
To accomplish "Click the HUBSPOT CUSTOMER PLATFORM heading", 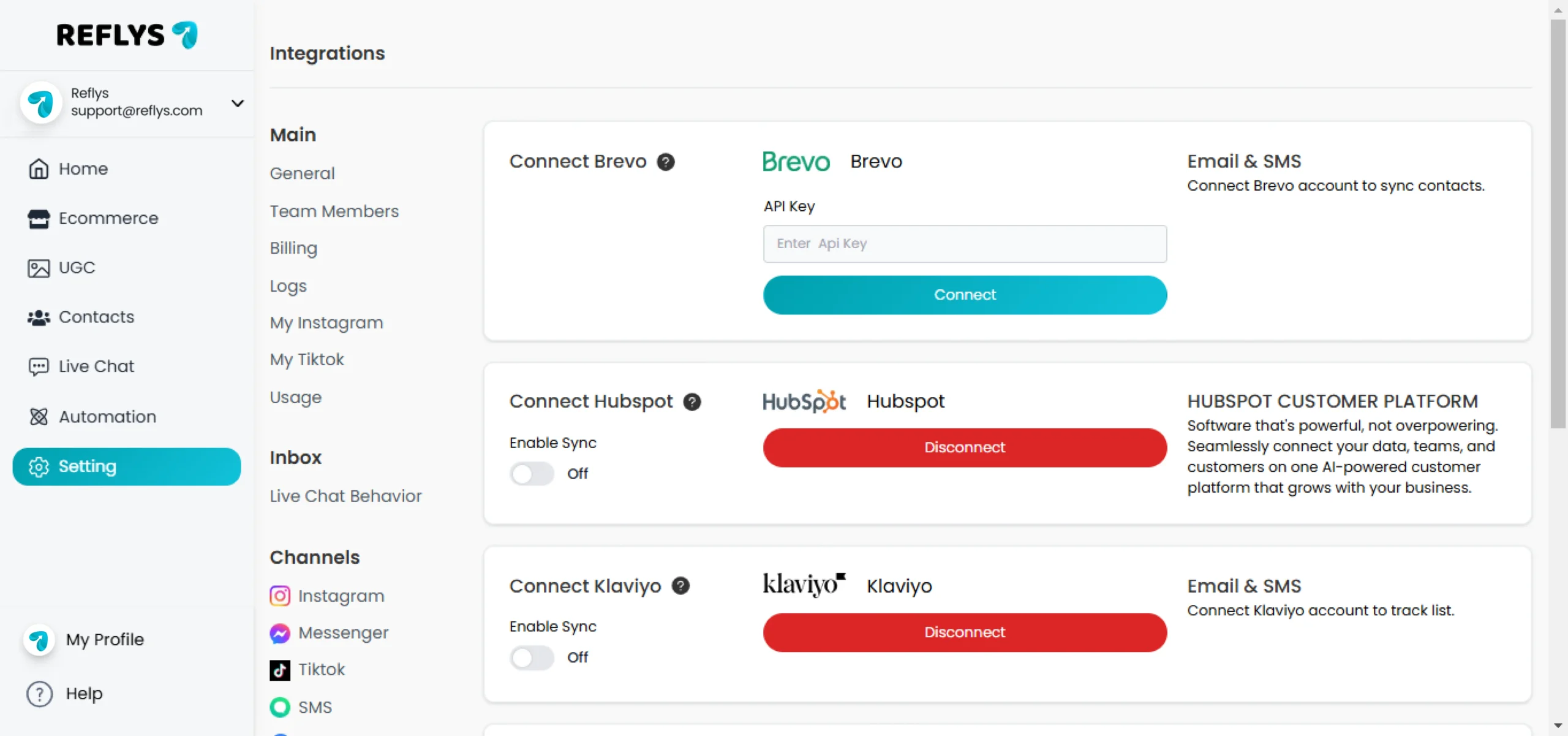I will [x=1332, y=401].
